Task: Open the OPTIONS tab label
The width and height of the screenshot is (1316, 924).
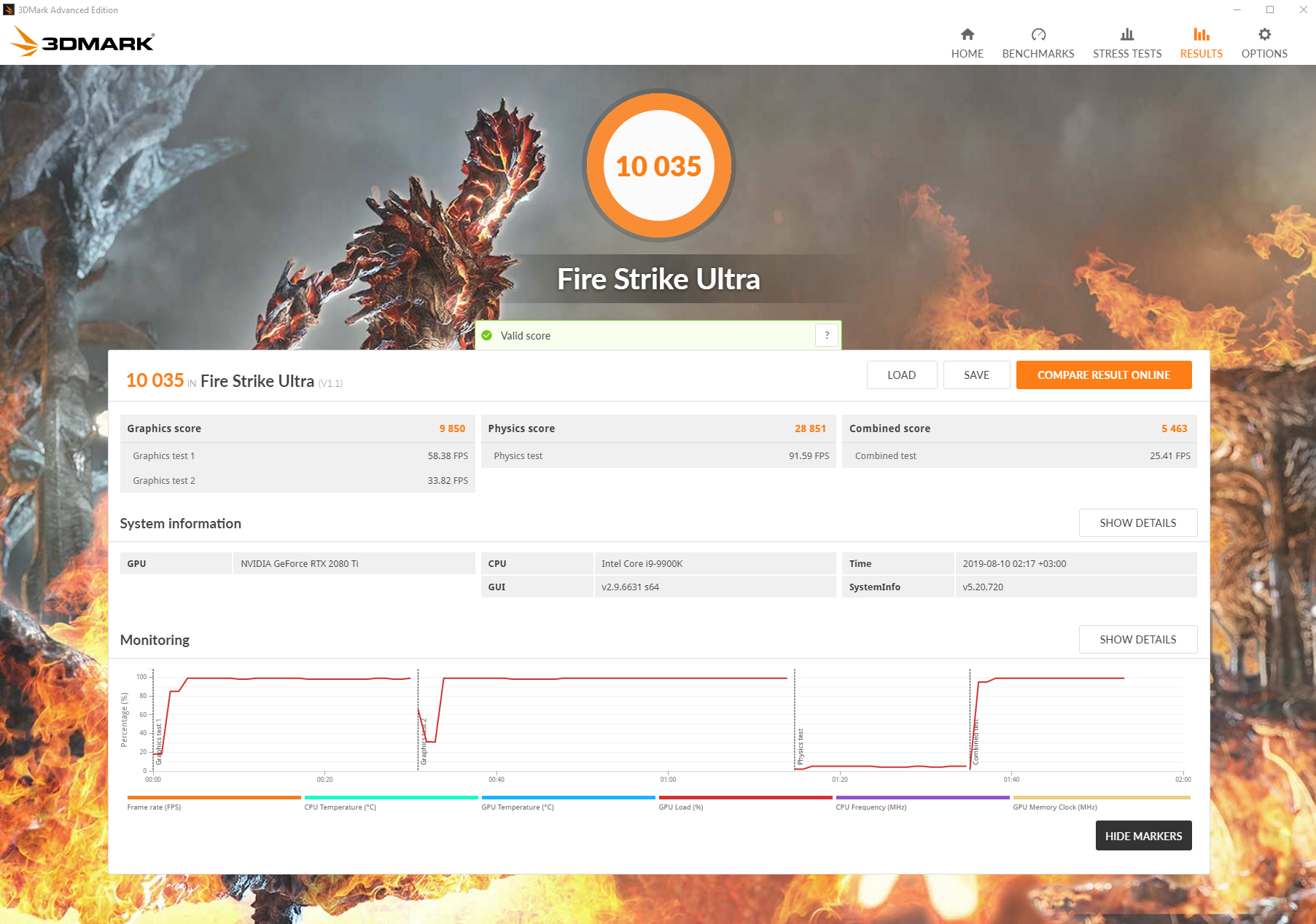Action: click(x=1264, y=54)
